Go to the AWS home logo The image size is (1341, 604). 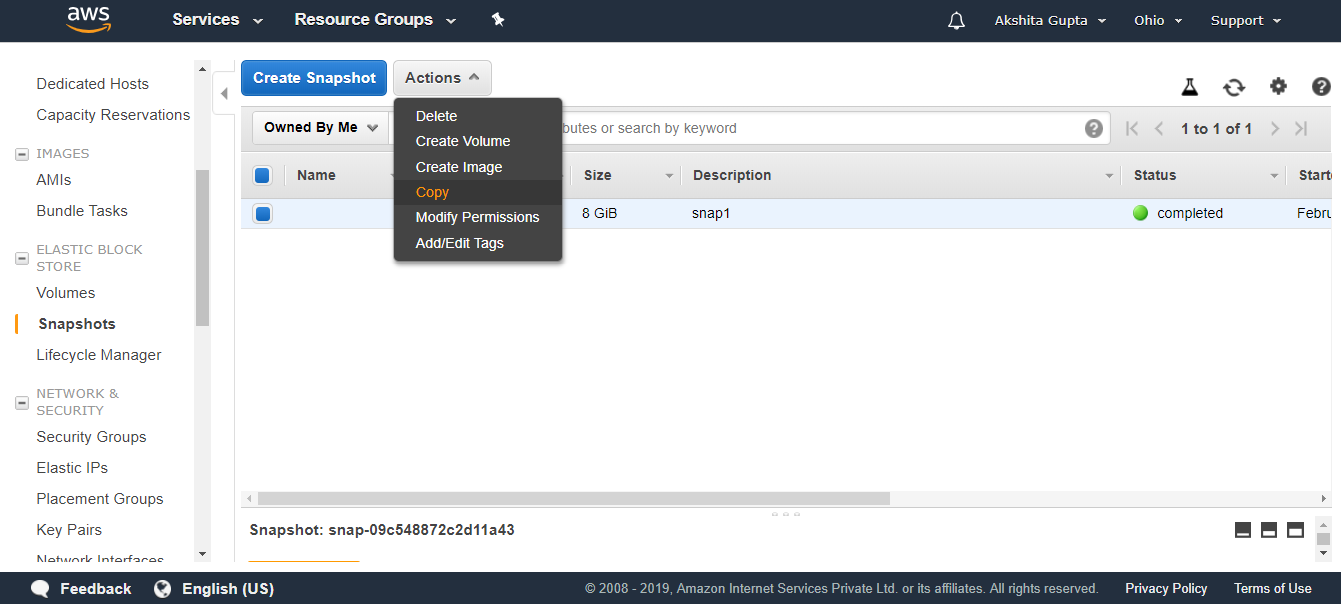click(x=89, y=20)
